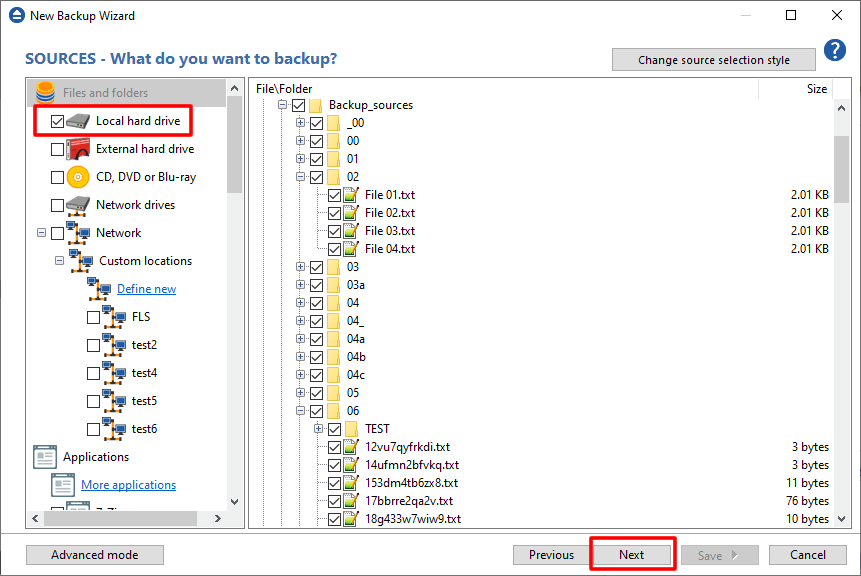This screenshot has width=861, height=576.
Task: Click the Applications panel icon
Action: [44, 456]
